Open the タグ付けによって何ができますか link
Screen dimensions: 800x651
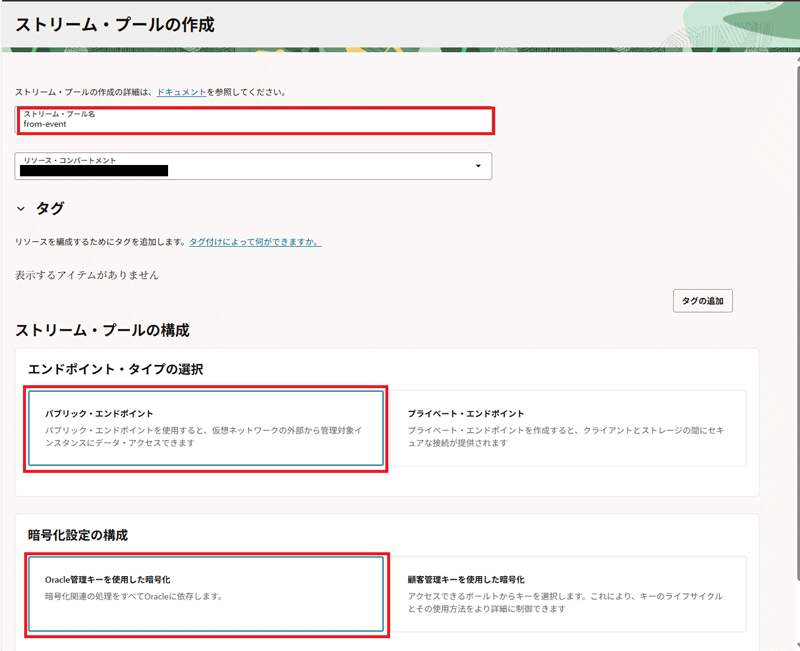click(x=255, y=243)
